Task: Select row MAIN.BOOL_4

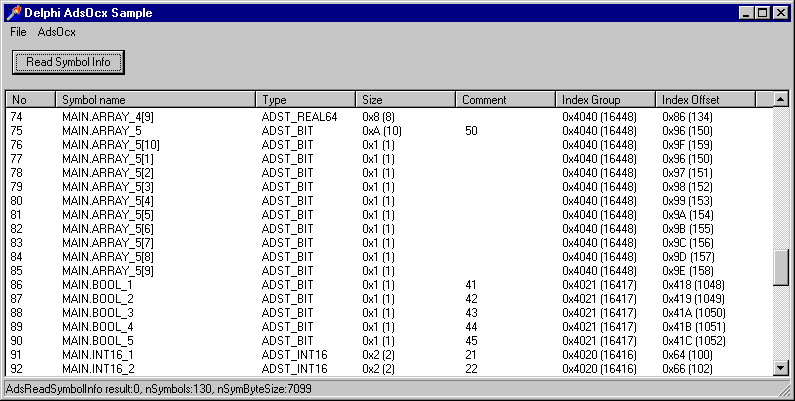Action: tap(389, 327)
